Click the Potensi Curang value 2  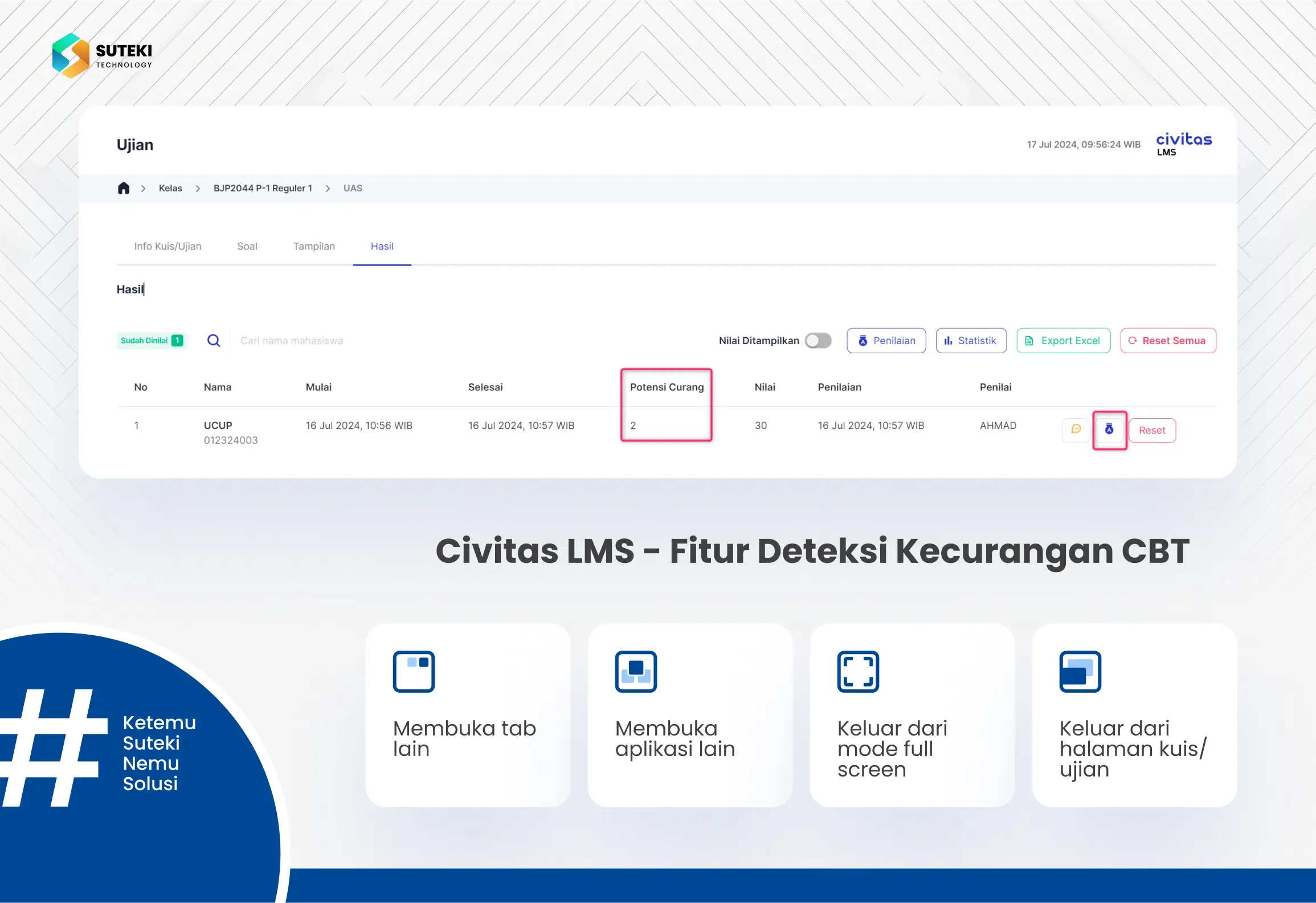click(x=633, y=426)
